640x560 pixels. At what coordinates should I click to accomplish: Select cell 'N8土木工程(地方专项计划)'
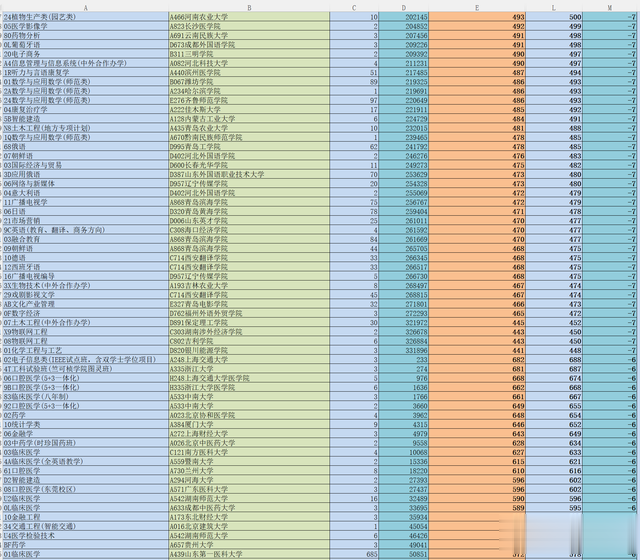click(85, 128)
